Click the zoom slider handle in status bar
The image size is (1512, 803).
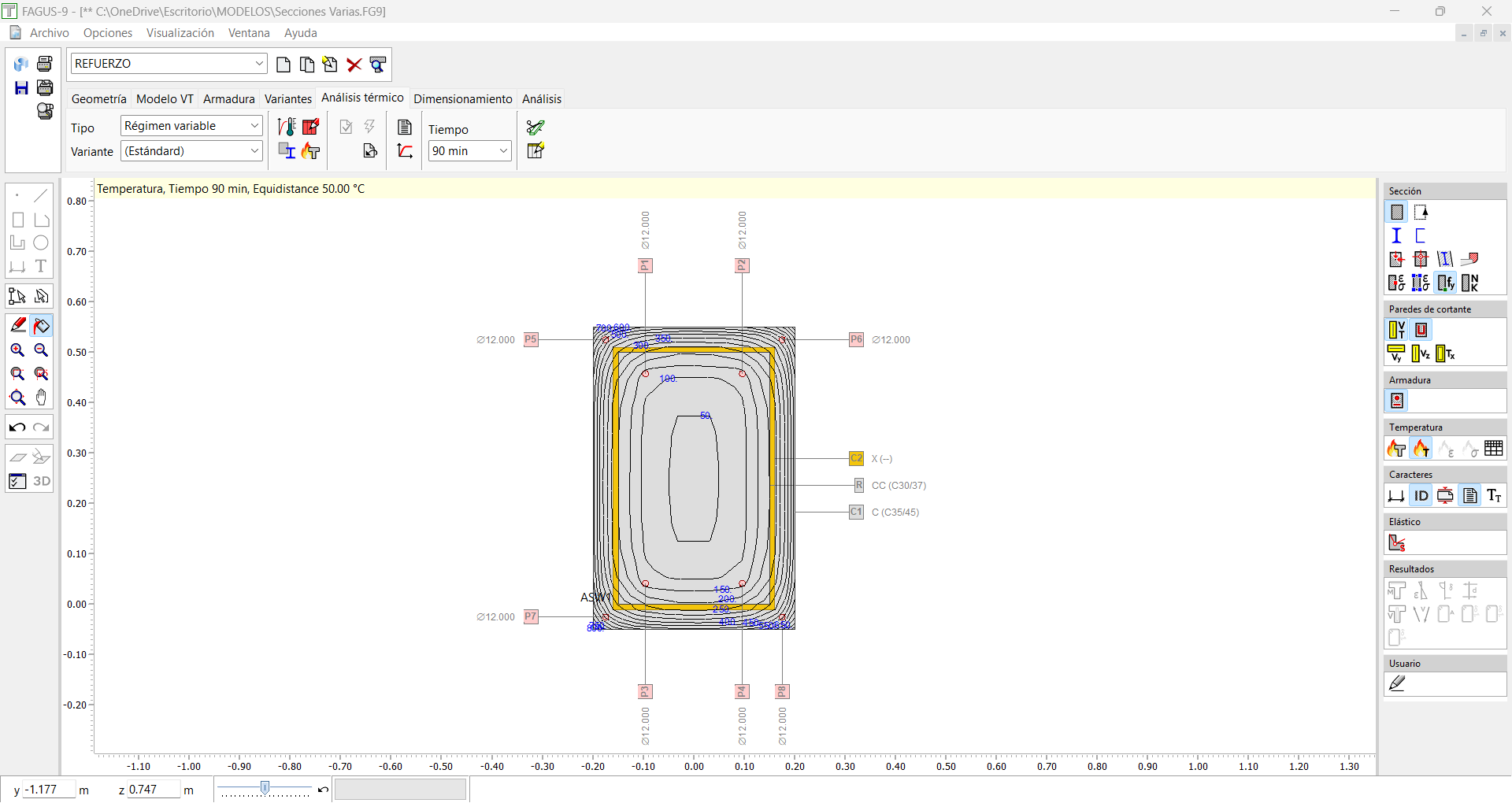pyautogui.click(x=265, y=788)
